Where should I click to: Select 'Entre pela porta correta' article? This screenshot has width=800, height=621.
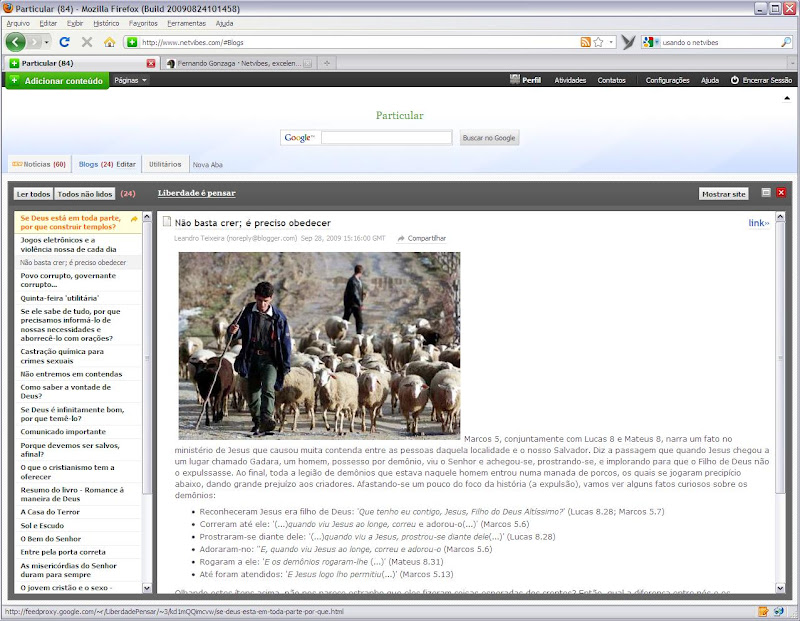[x=78, y=552]
